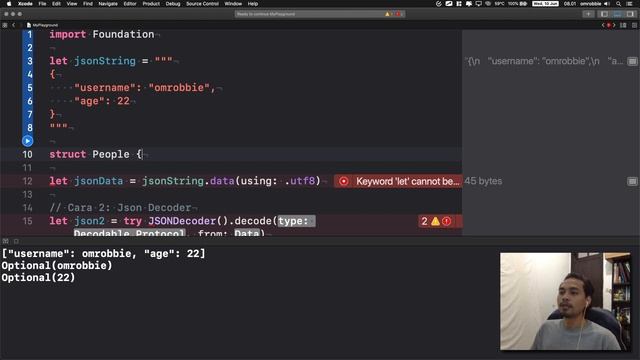Click the '"age": 22' line

[x=102, y=101]
